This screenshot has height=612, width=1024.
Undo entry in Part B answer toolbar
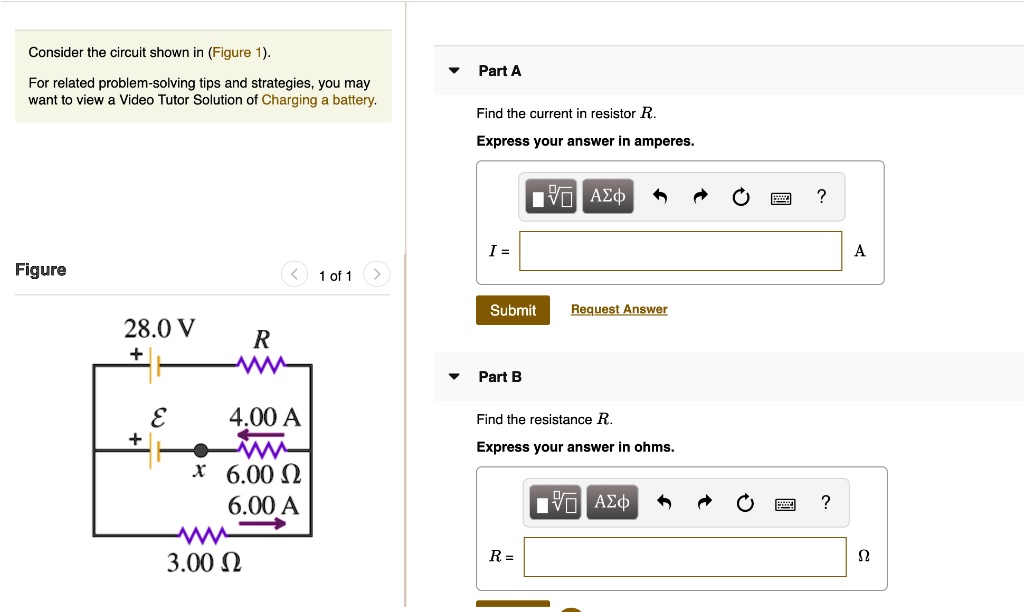[x=664, y=502]
